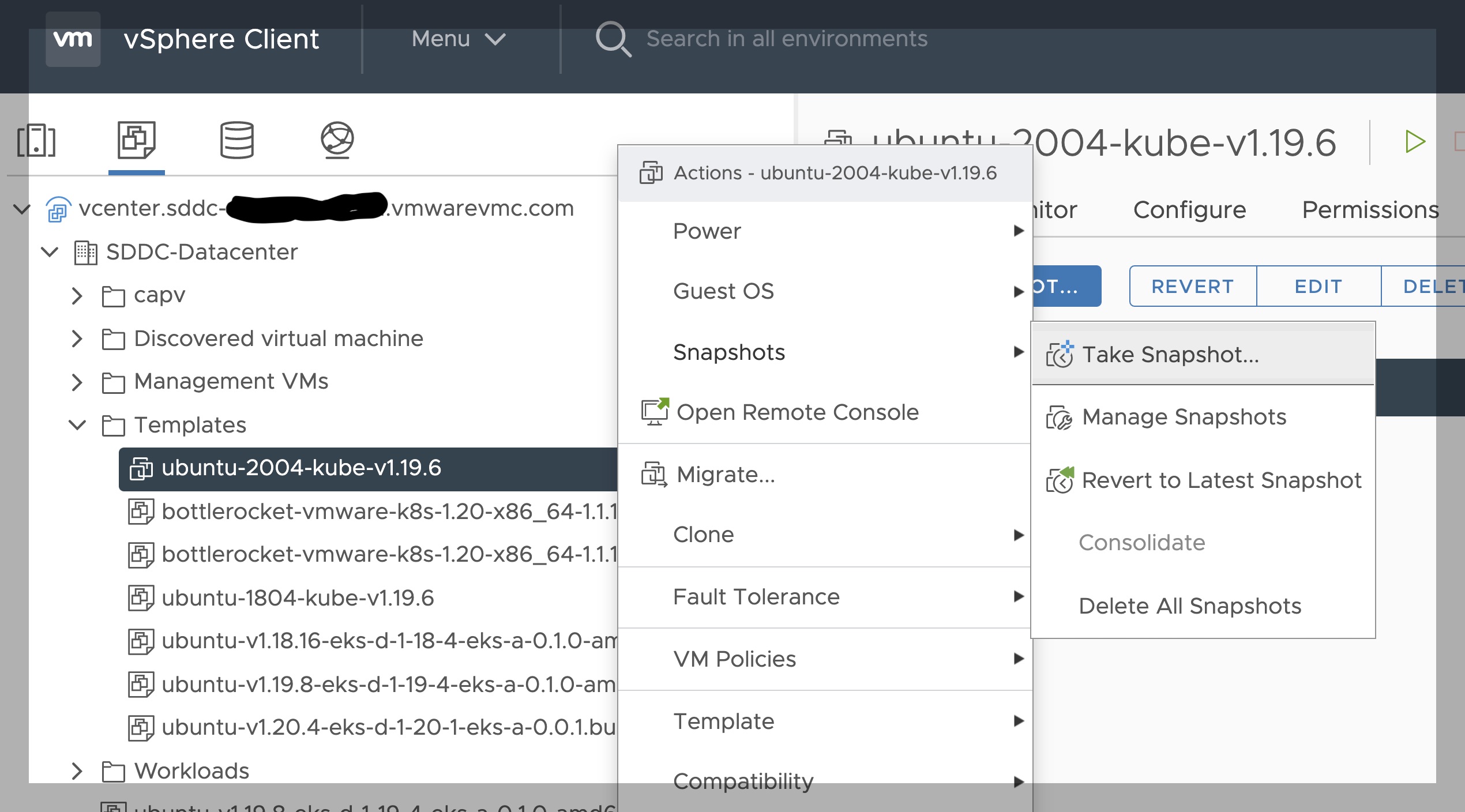
Task: Select the VMs and Templates view icon
Action: coord(136,140)
